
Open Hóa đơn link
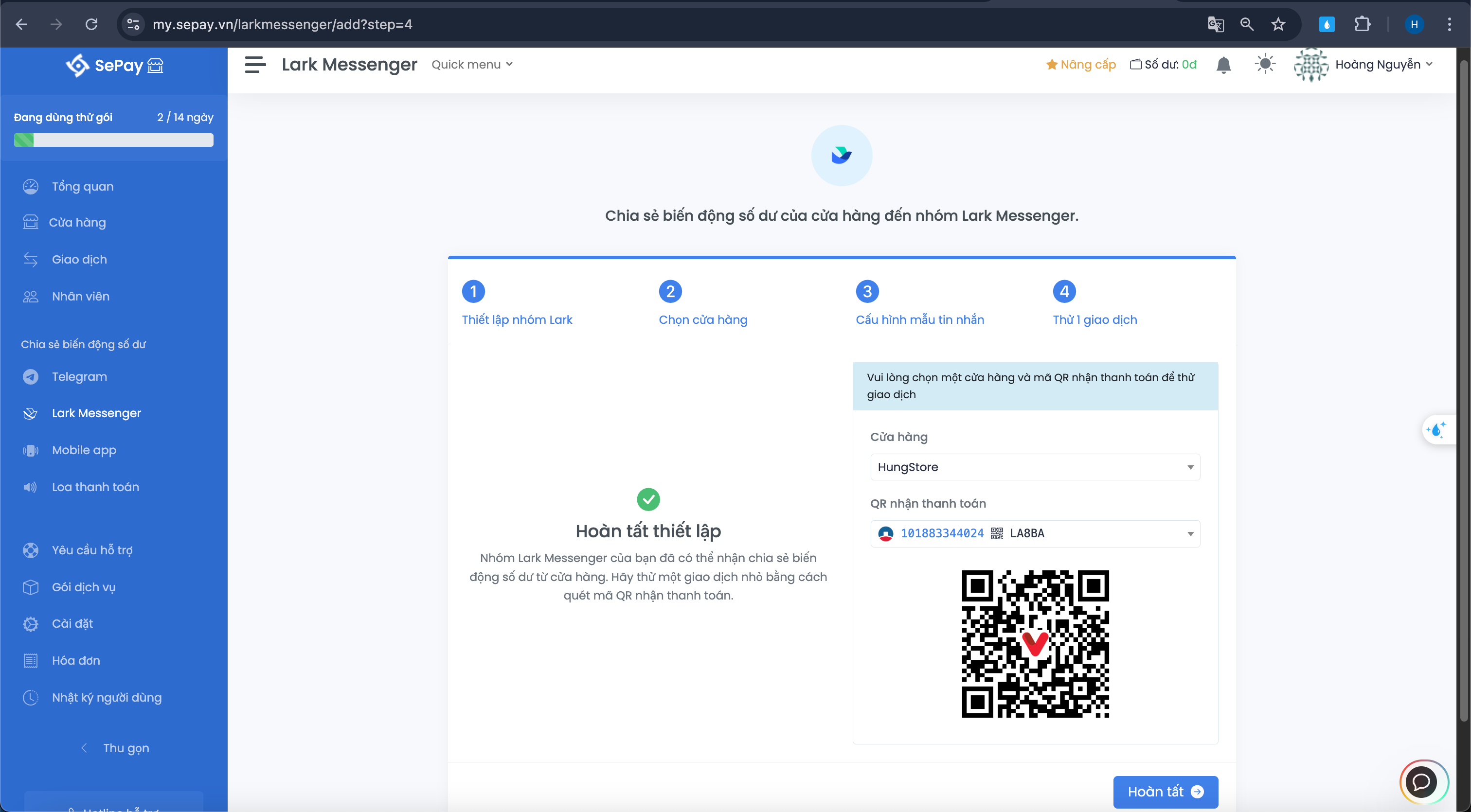[76, 661]
